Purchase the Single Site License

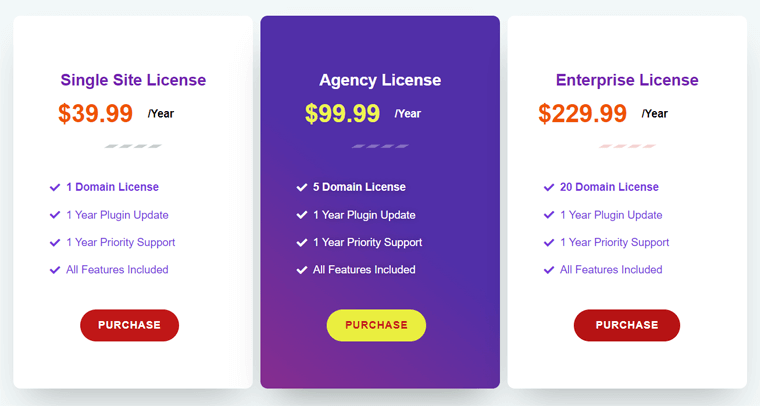[x=129, y=325]
